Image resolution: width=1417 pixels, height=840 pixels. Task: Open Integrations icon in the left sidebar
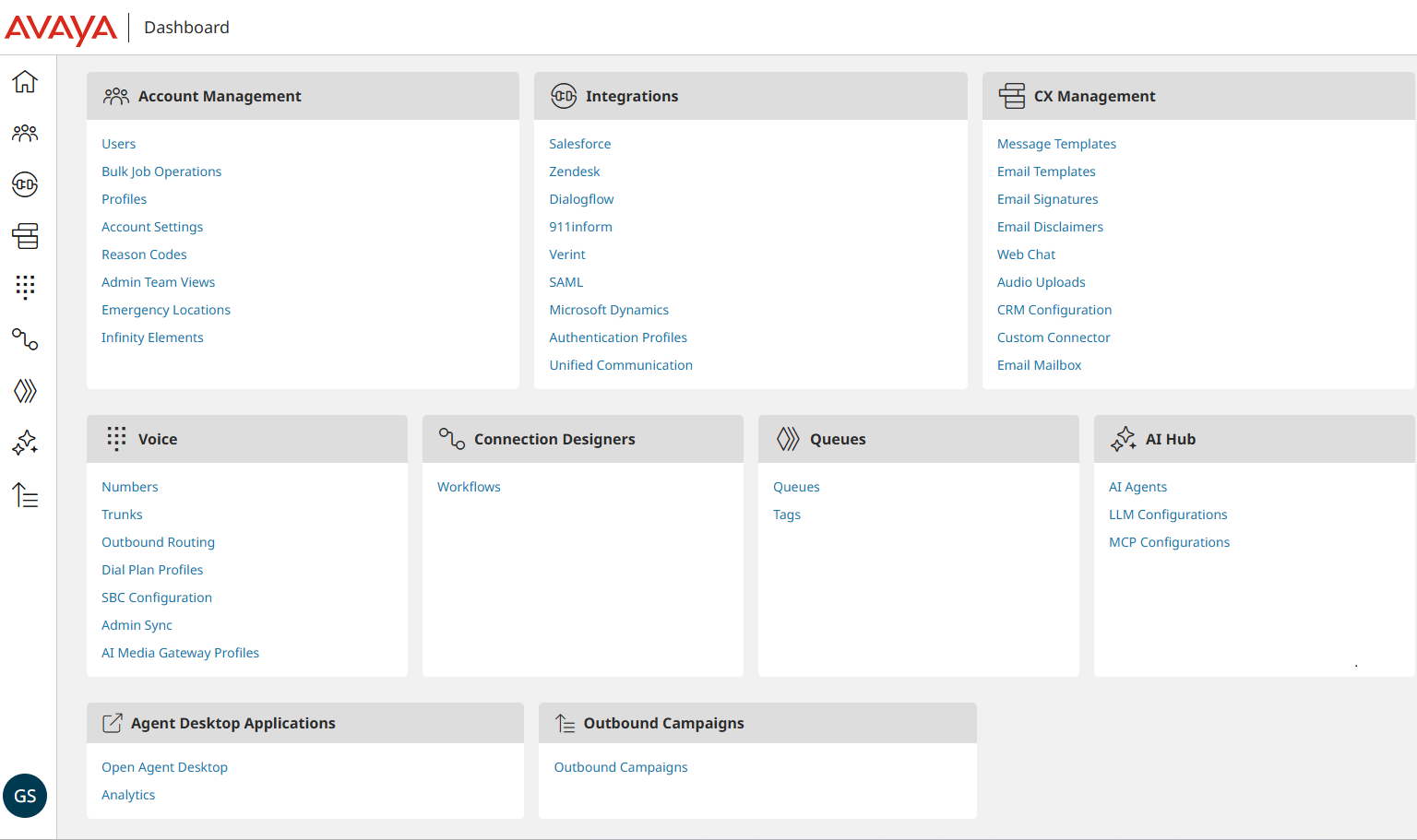(x=25, y=184)
